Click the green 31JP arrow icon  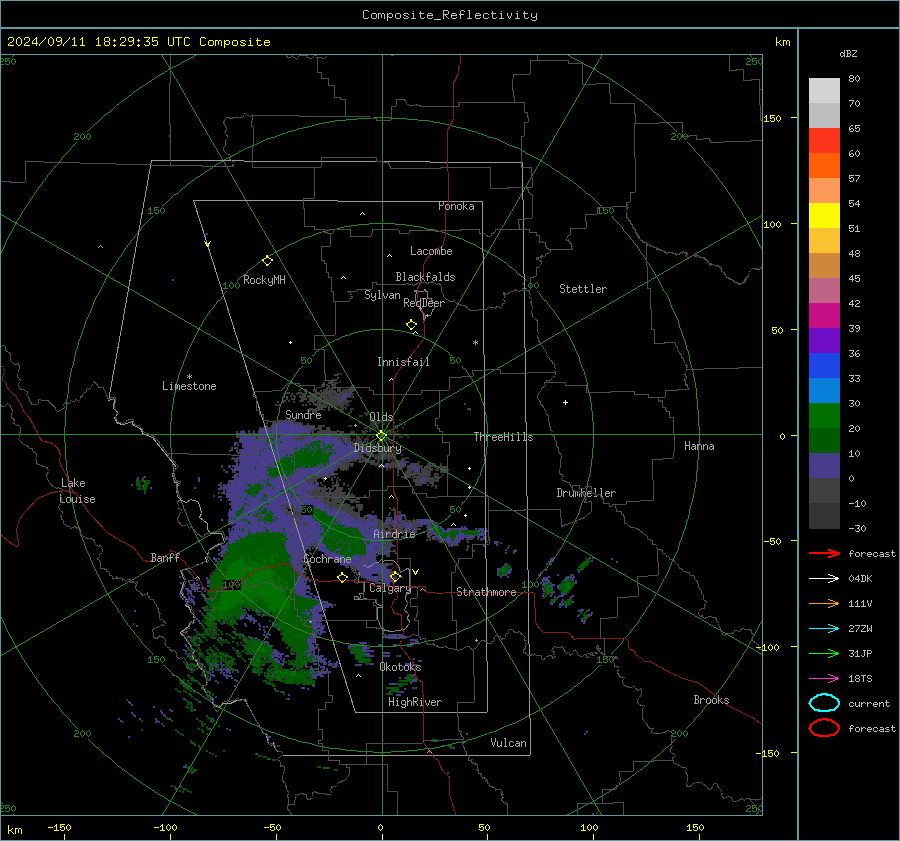[824, 653]
